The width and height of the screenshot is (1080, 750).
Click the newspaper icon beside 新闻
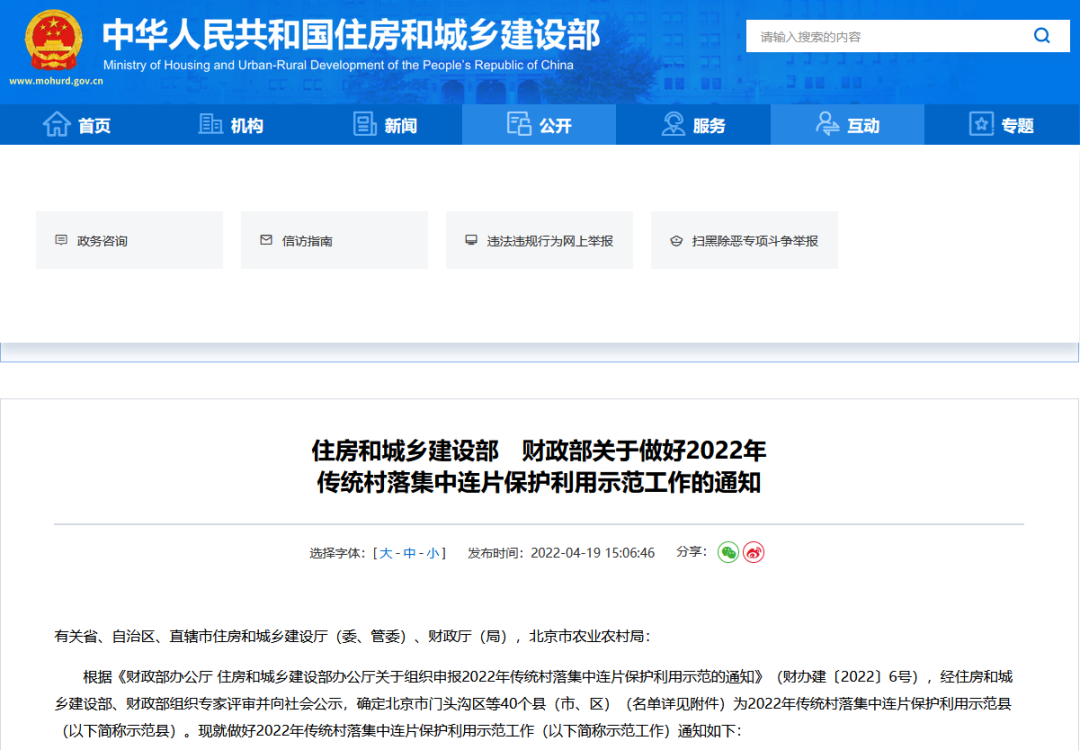pos(365,125)
